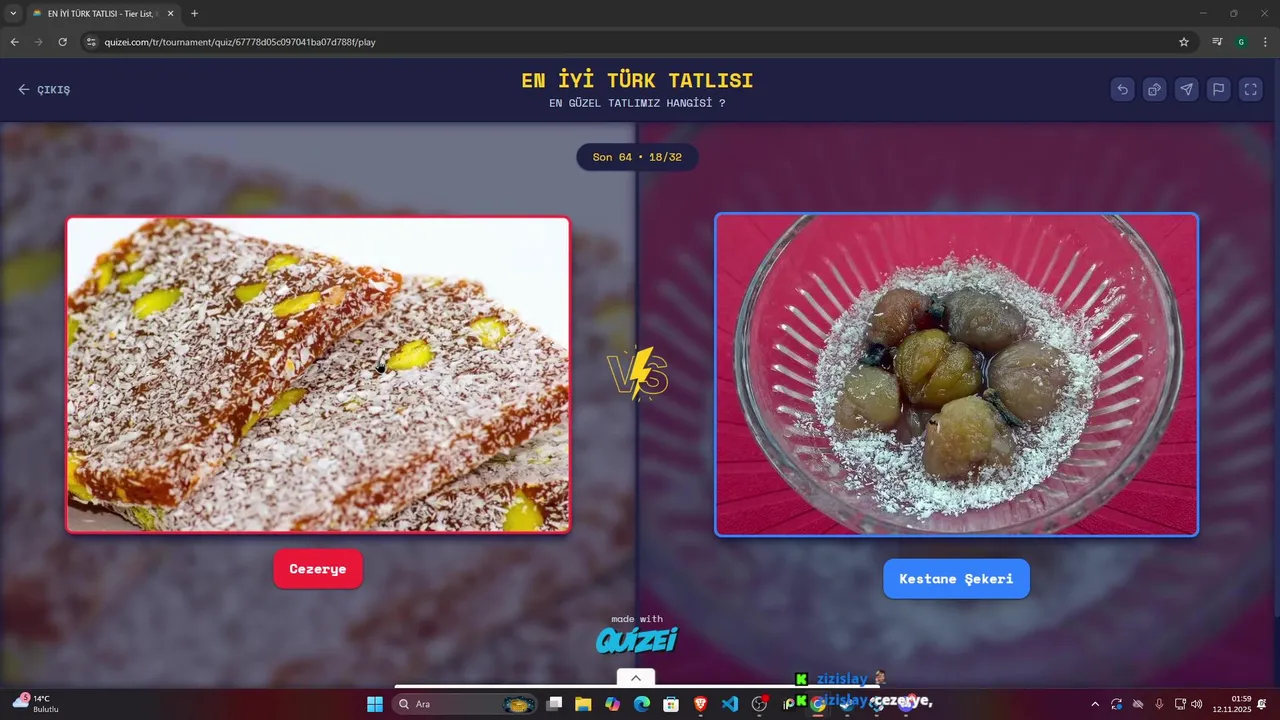Expand the bottom panel chevron
This screenshot has height=720, width=1280.
pyautogui.click(x=635, y=678)
